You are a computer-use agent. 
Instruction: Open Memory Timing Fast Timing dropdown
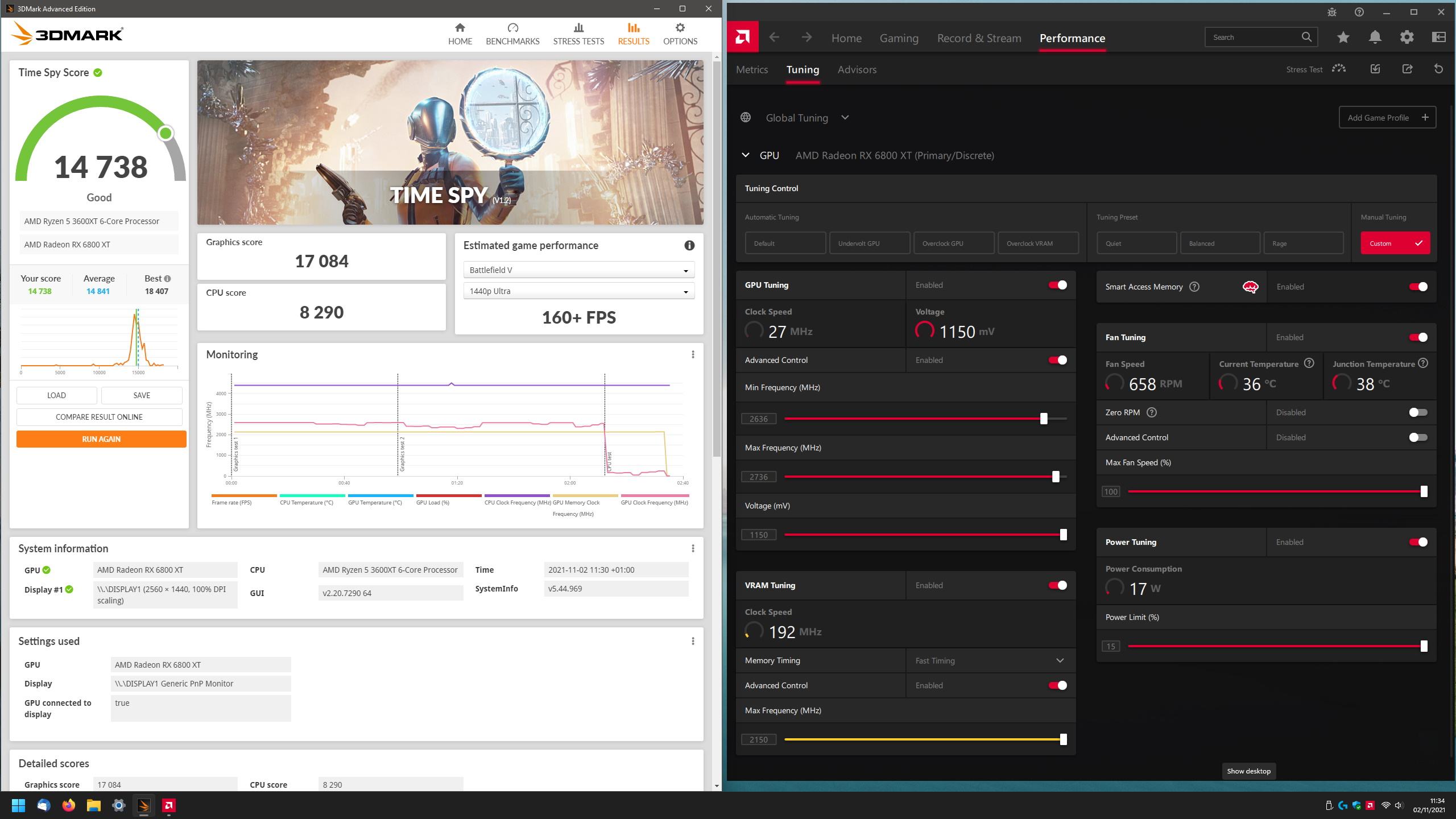click(991, 660)
